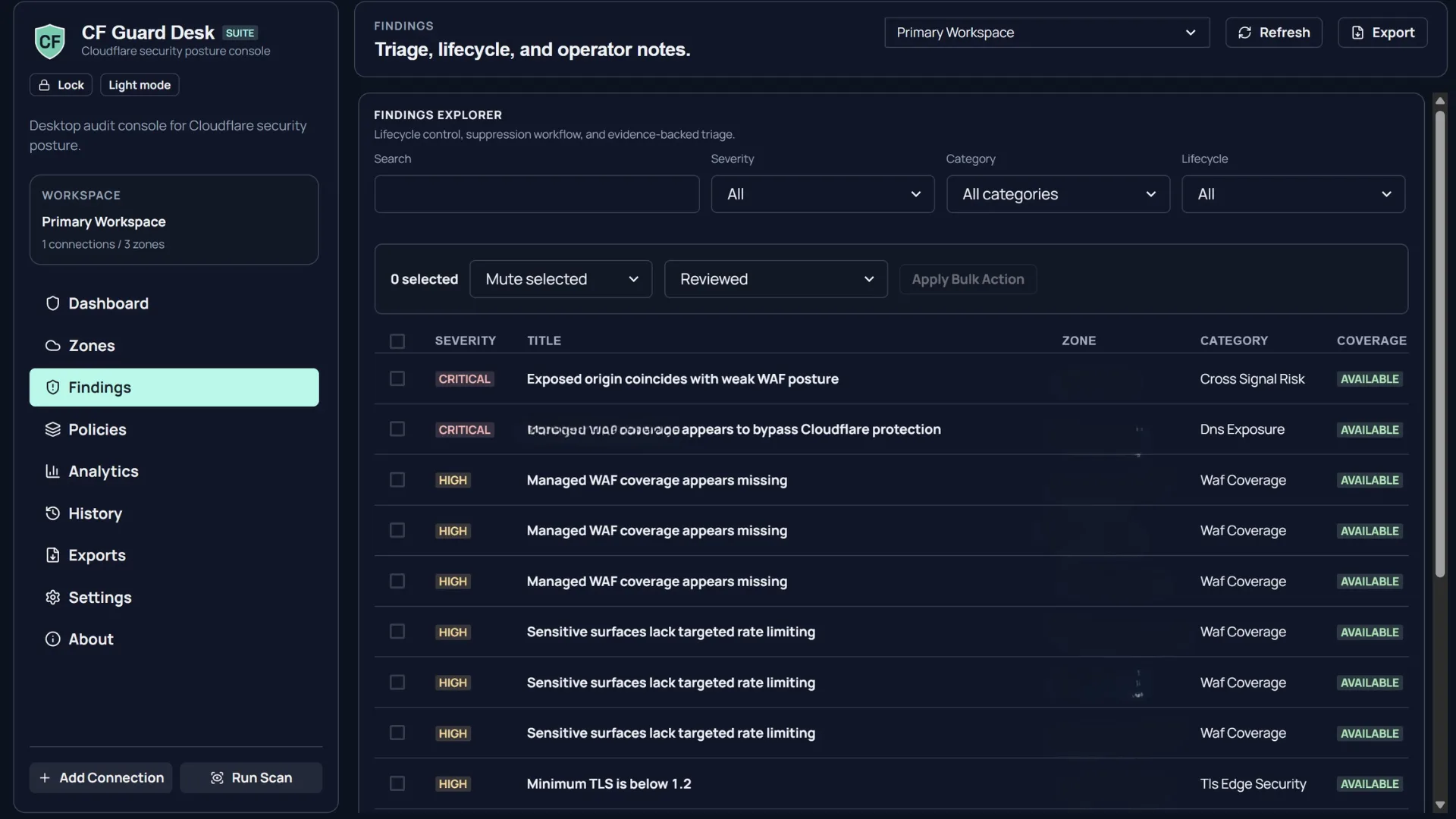Click the Cross Signal Risk category cell
1456x819 pixels.
(x=1252, y=378)
